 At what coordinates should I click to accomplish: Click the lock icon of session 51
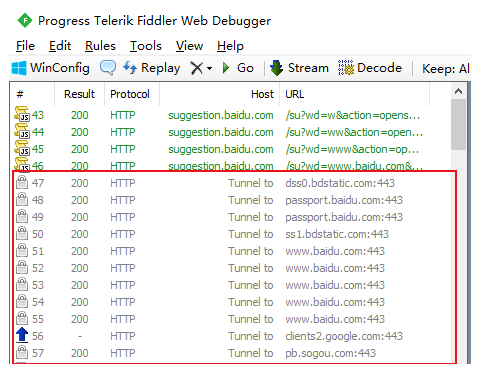[x=22, y=250]
